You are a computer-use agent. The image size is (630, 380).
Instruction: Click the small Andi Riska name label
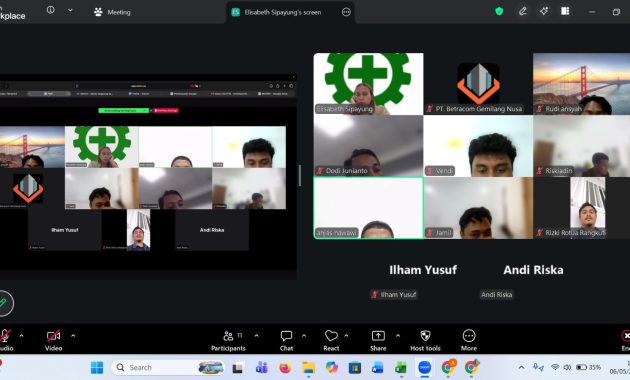click(497, 294)
